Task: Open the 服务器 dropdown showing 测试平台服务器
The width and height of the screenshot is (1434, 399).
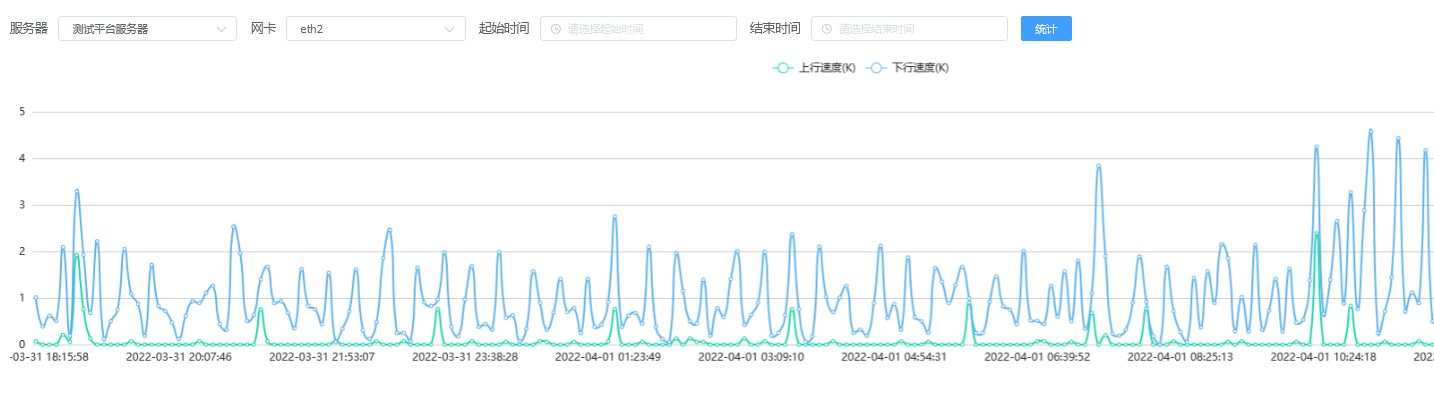Action: pos(147,29)
